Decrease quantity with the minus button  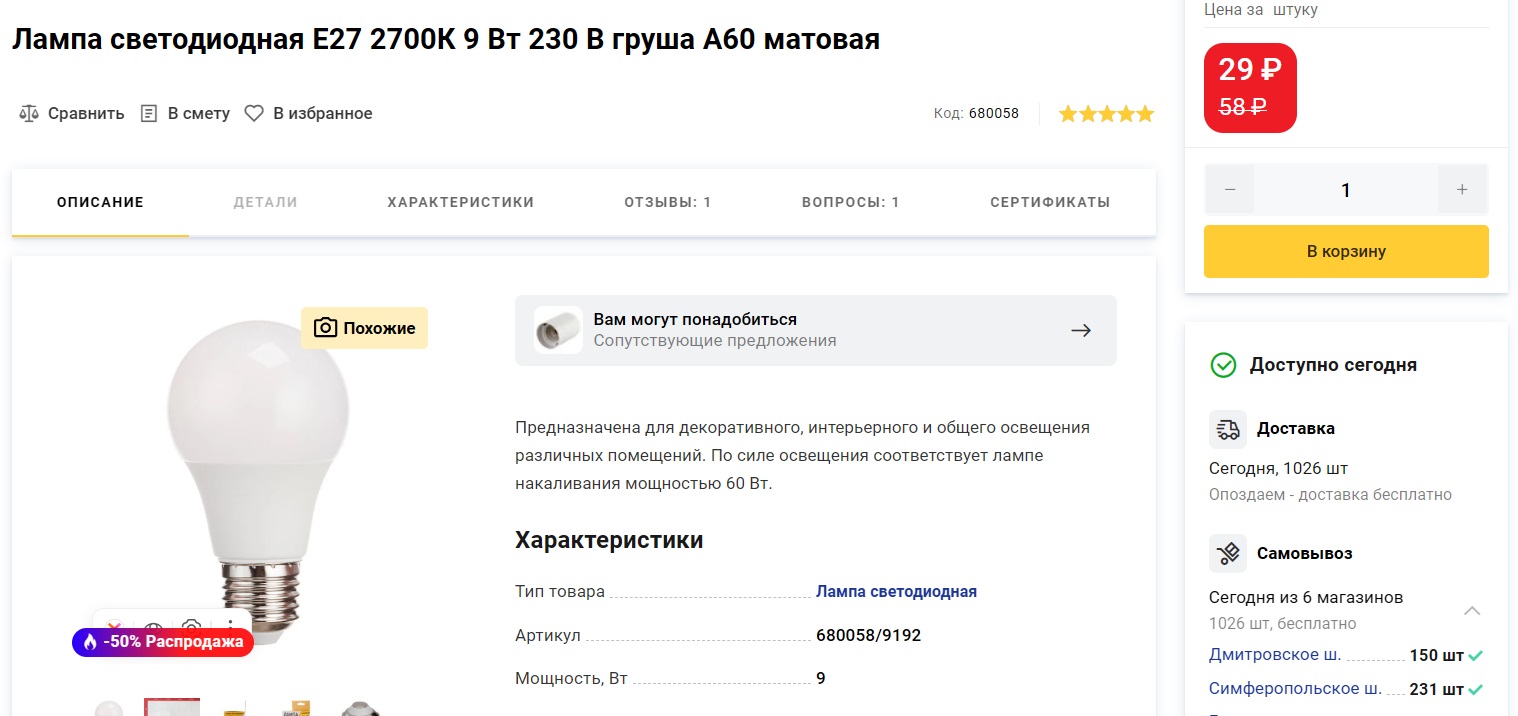[1230, 190]
